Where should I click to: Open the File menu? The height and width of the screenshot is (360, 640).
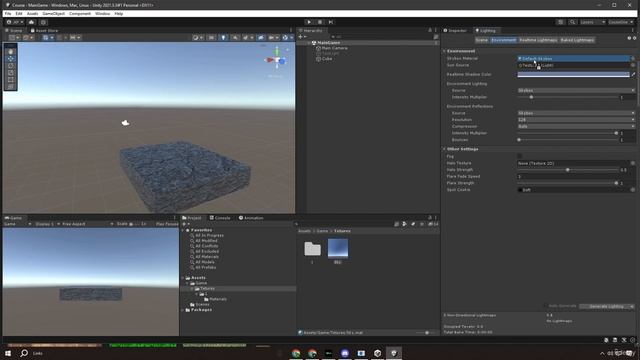tap(8, 13)
